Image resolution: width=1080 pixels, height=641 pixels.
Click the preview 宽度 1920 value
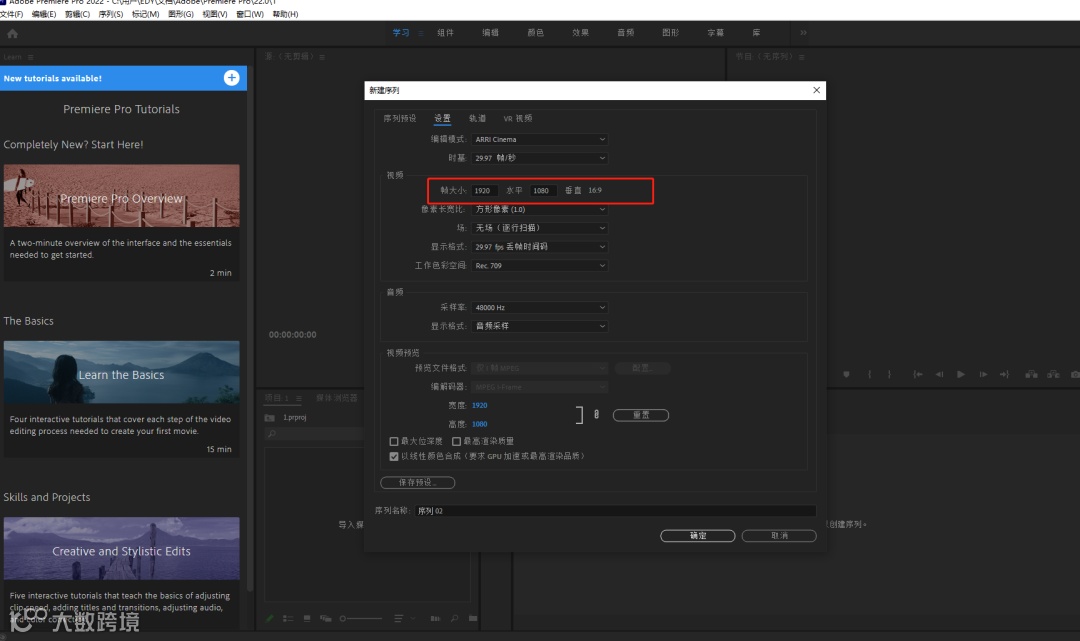point(479,406)
